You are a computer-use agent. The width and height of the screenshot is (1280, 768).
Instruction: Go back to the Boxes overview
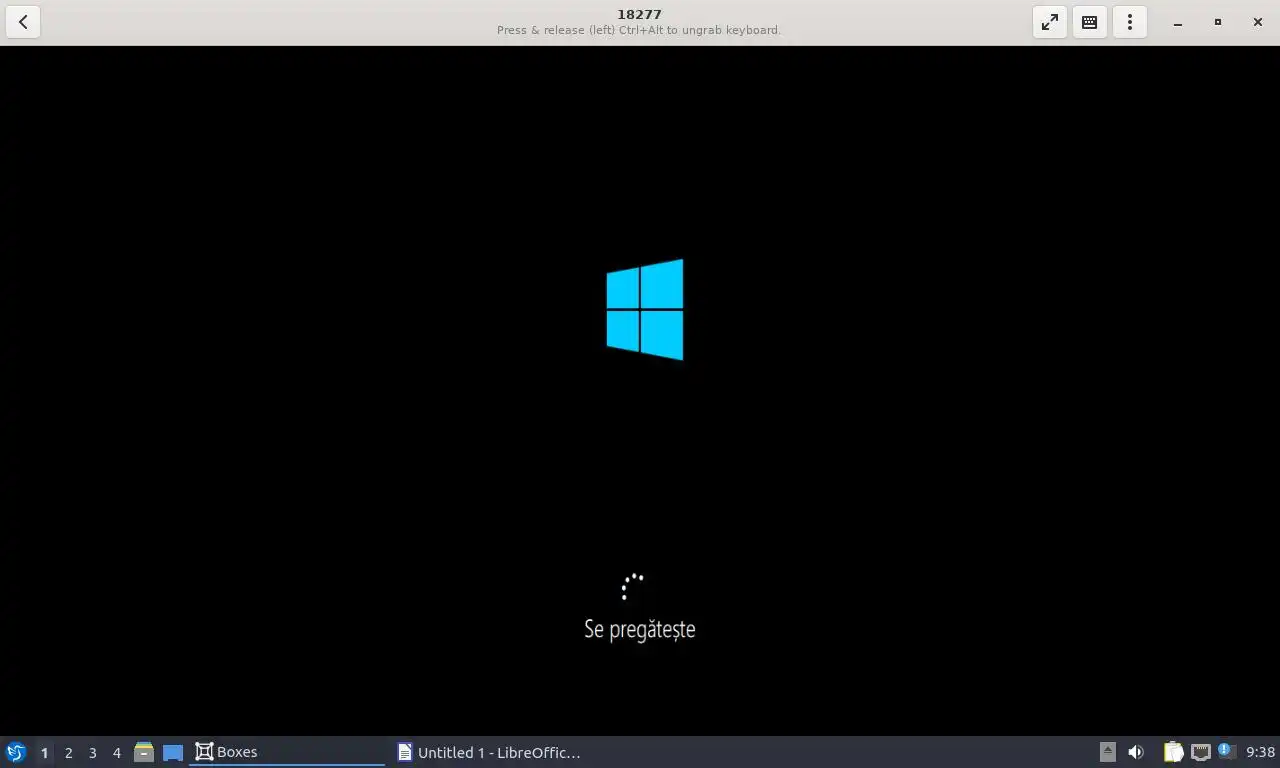pyautogui.click(x=23, y=22)
